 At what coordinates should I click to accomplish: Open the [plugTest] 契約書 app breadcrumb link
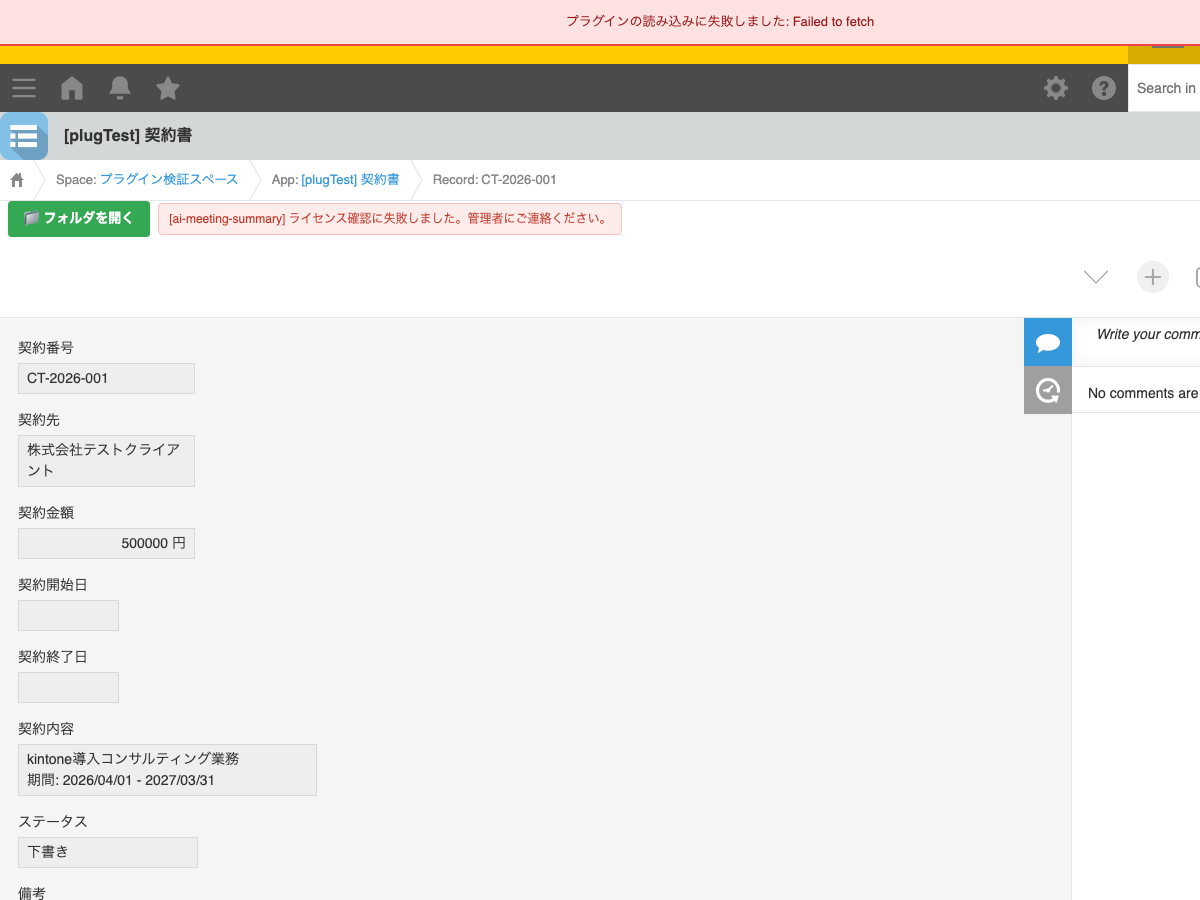click(350, 180)
